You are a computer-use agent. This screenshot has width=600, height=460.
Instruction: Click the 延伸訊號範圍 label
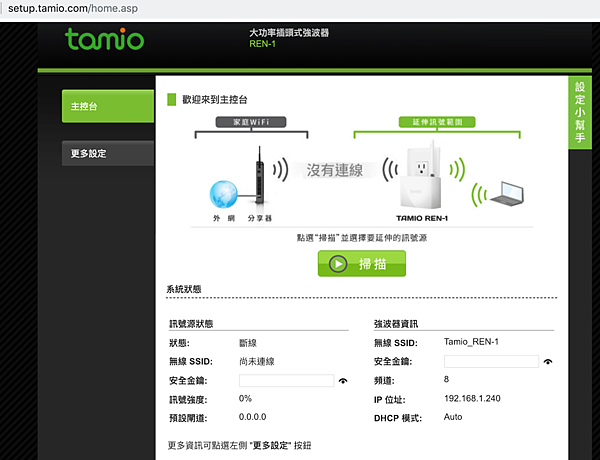coord(437,122)
